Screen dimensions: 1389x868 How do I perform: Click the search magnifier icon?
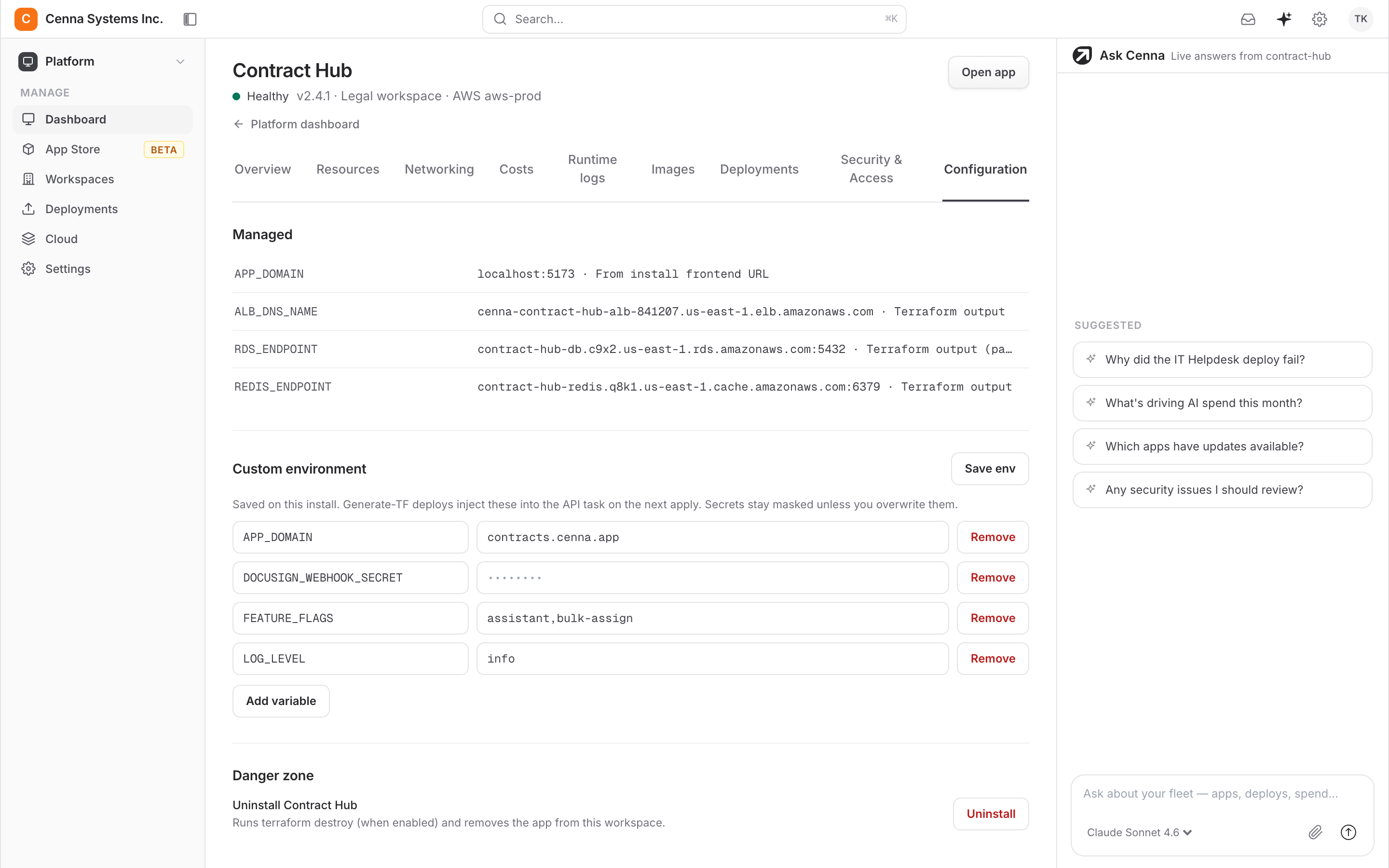[x=500, y=19]
